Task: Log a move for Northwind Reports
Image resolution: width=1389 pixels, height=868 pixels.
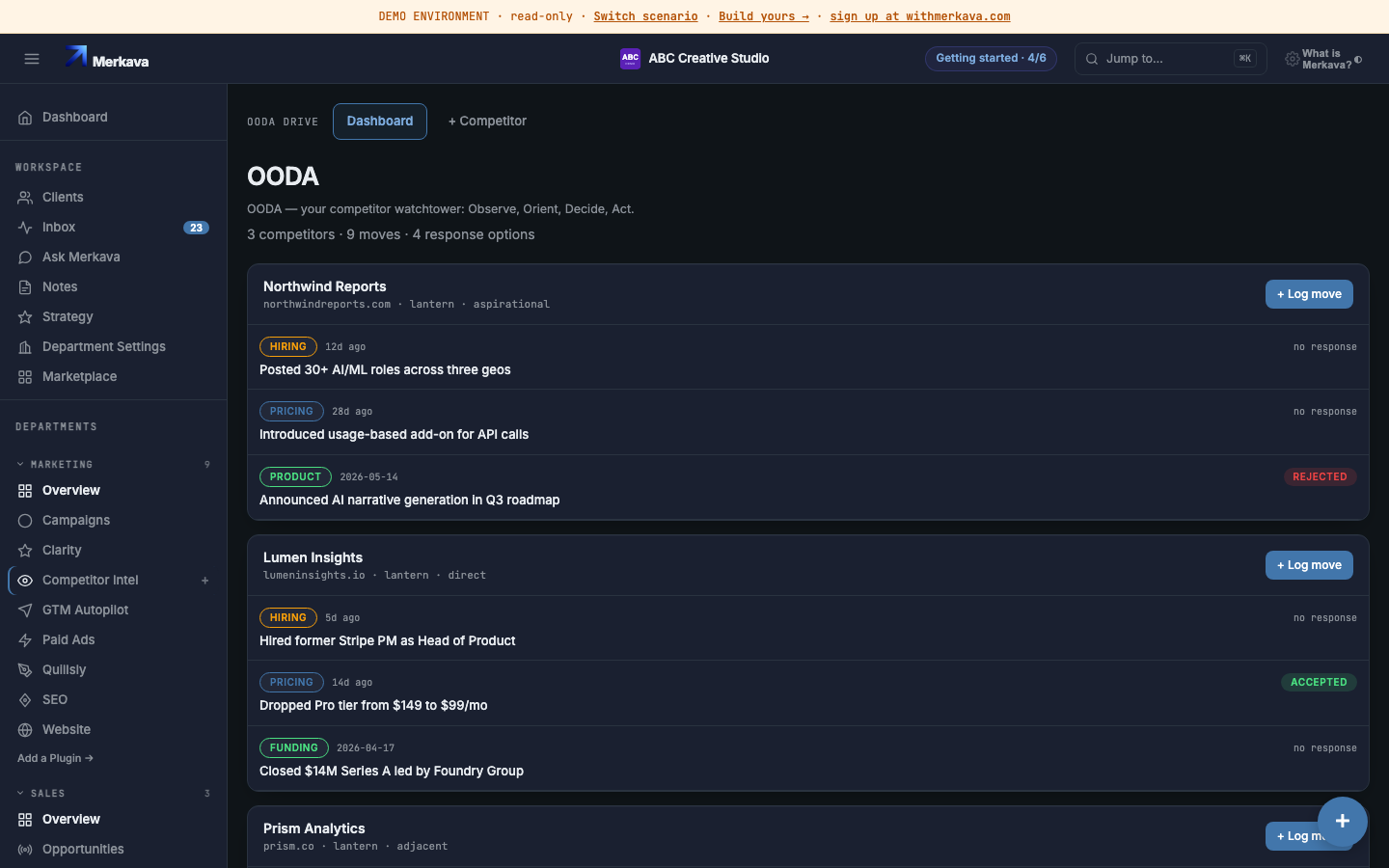Action: (x=1309, y=294)
